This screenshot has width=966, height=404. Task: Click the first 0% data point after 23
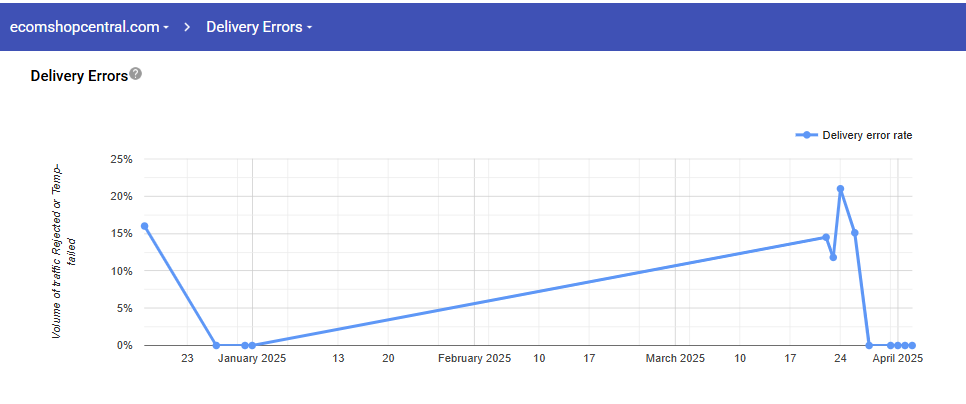point(216,345)
